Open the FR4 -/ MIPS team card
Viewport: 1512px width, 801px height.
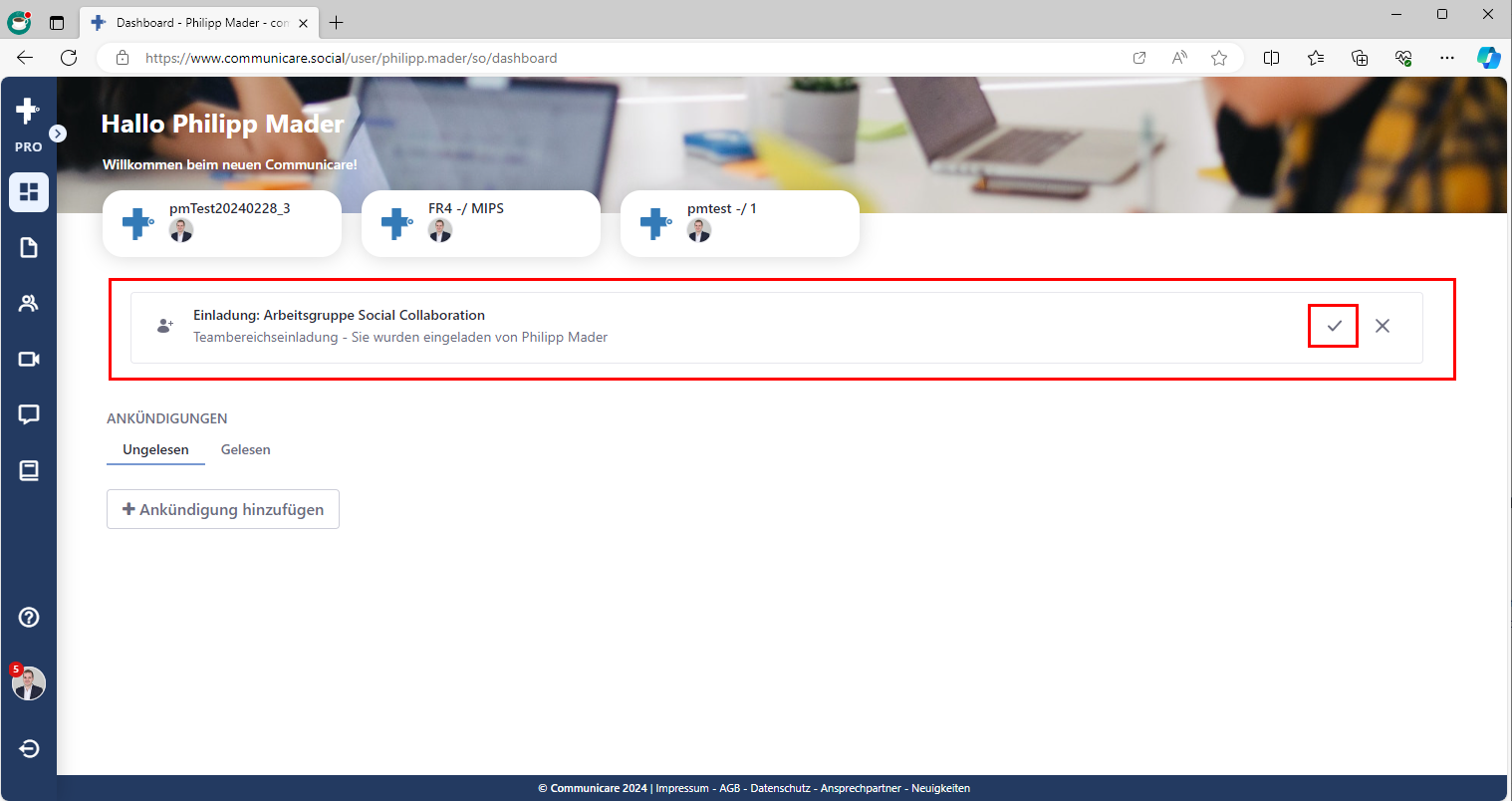481,223
